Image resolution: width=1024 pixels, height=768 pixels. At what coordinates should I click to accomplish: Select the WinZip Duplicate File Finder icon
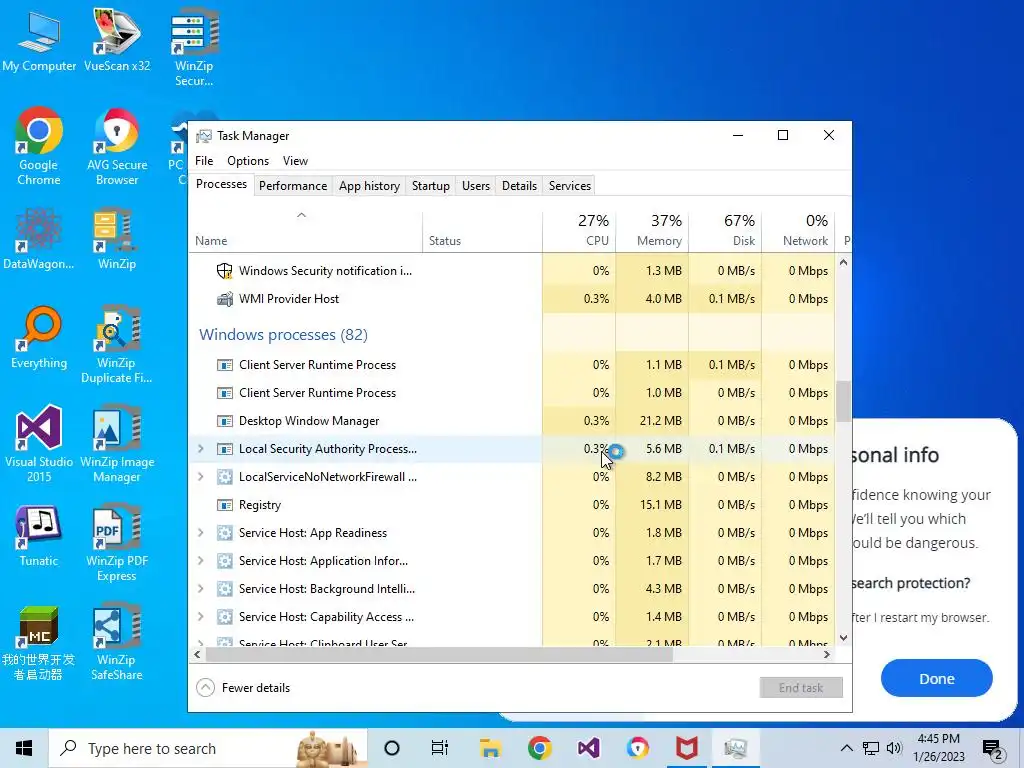tap(117, 345)
